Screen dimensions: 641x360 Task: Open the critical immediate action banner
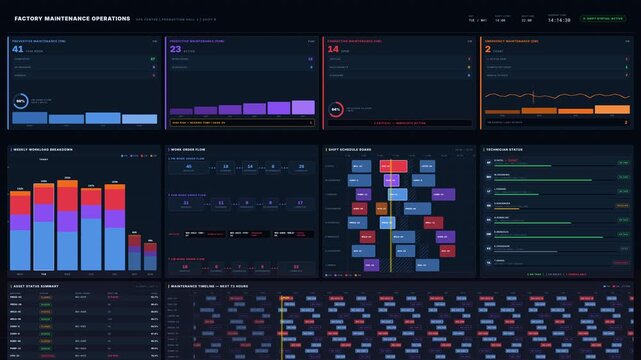coord(399,123)
